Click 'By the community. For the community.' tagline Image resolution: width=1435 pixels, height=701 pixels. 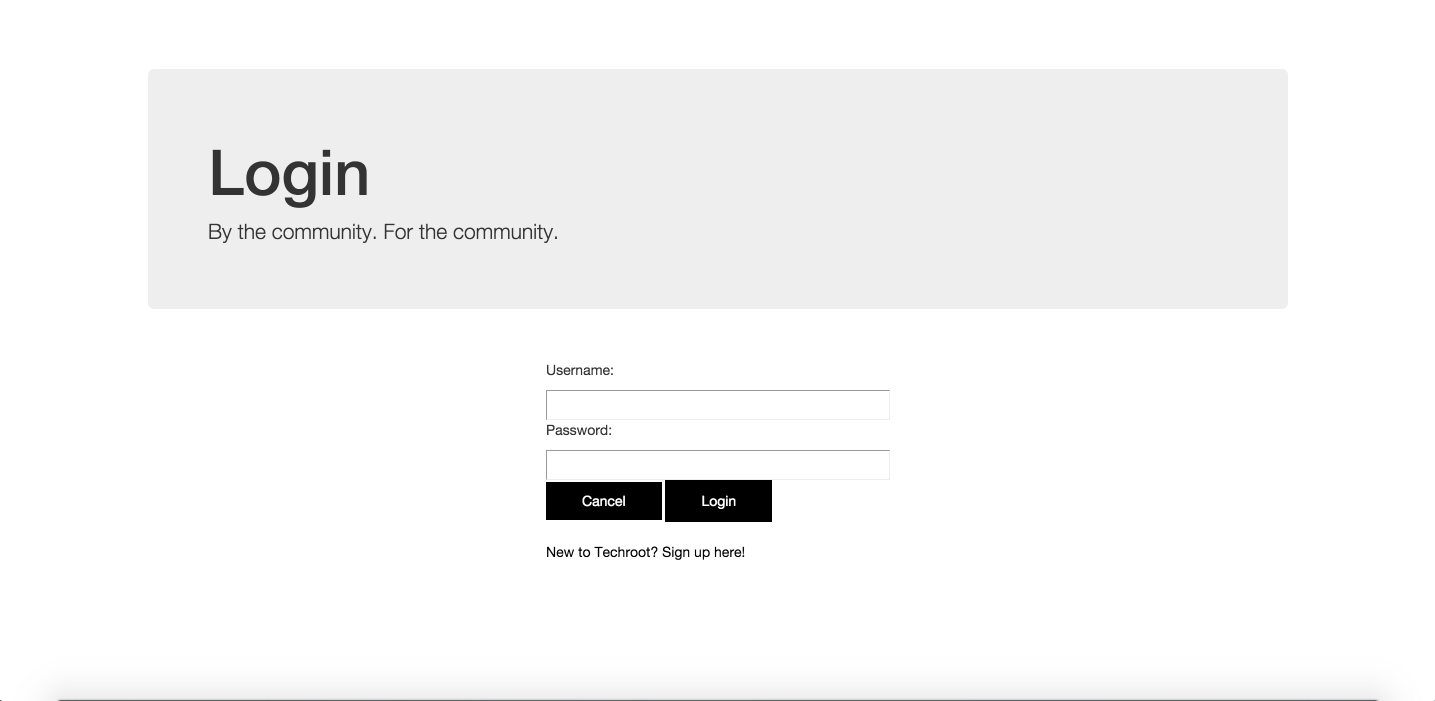[x=383, y=232]
